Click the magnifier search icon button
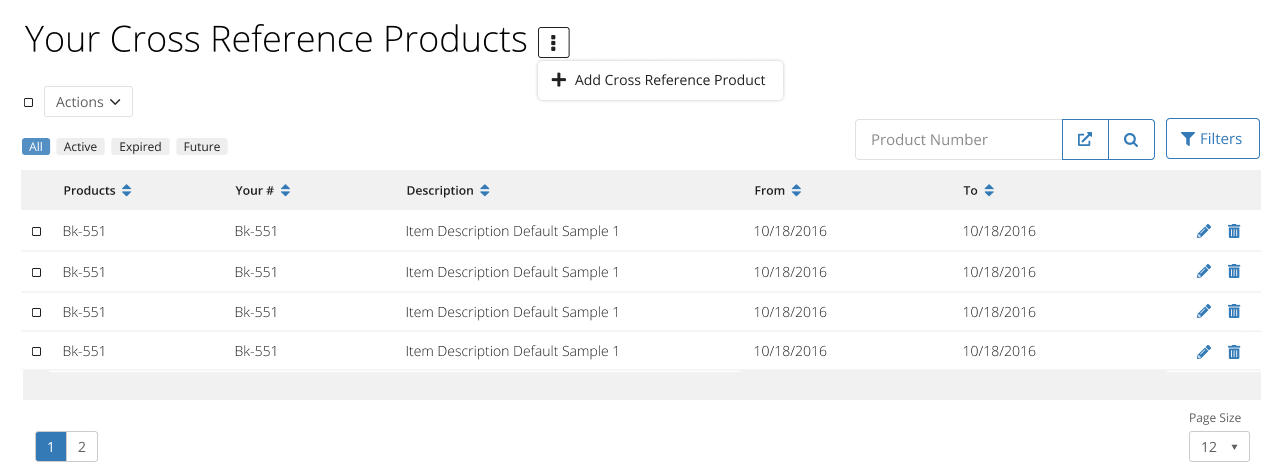The height and width of the screenshot is (476, 1281). pyautogui.click(x=1131, y=140)
